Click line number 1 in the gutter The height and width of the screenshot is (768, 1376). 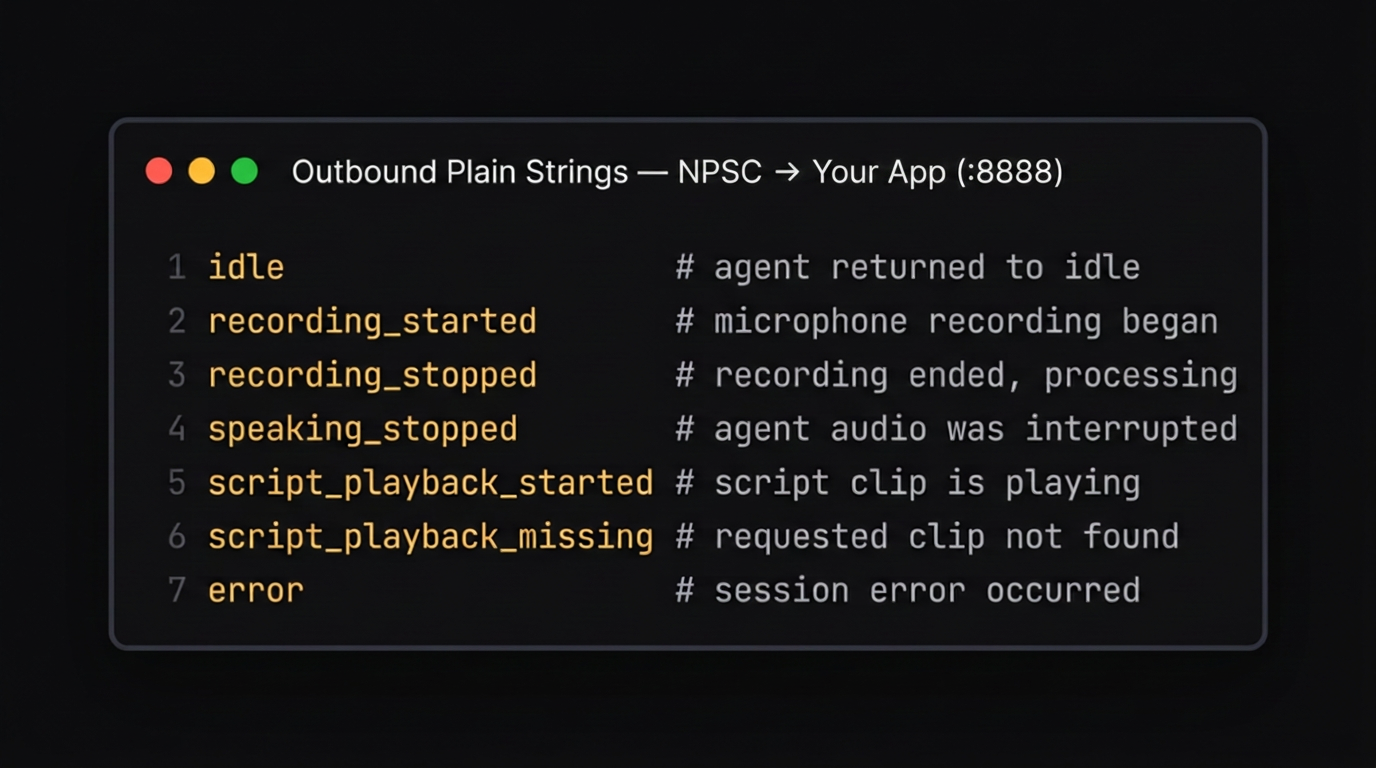(x=177, y=267)
